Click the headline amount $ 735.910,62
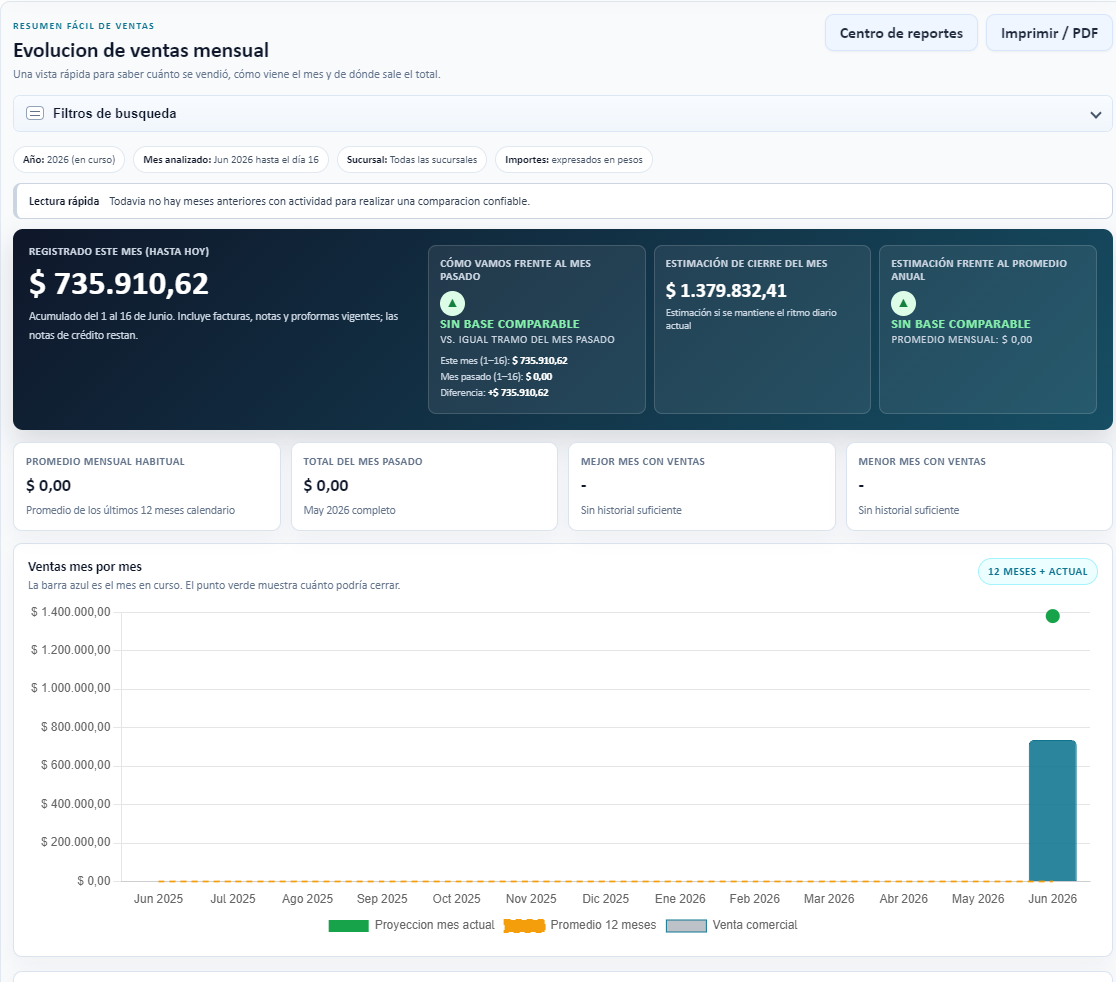This screenshot has width=1116, height=982. 119,284
